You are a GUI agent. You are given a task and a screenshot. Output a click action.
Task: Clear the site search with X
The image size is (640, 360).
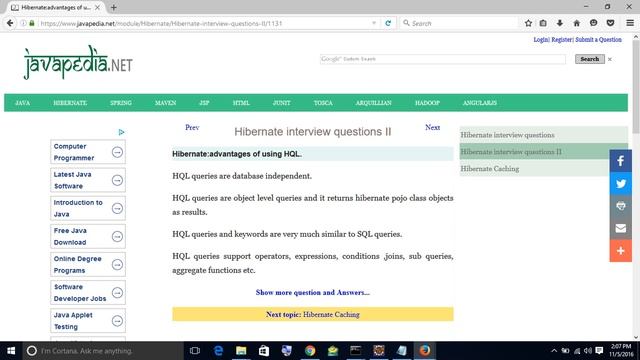610,60
